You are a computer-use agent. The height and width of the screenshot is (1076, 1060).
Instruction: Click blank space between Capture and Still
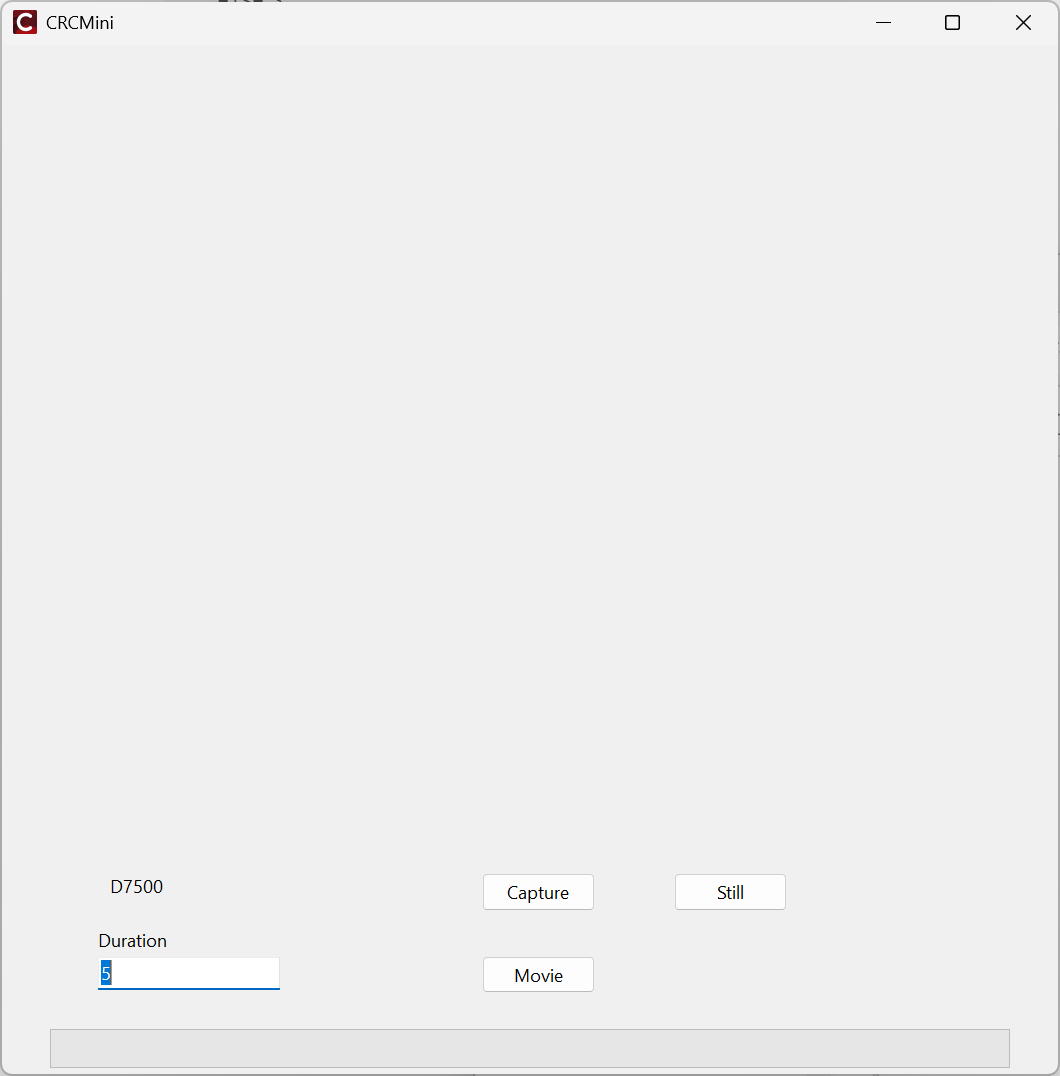(634, 892)
